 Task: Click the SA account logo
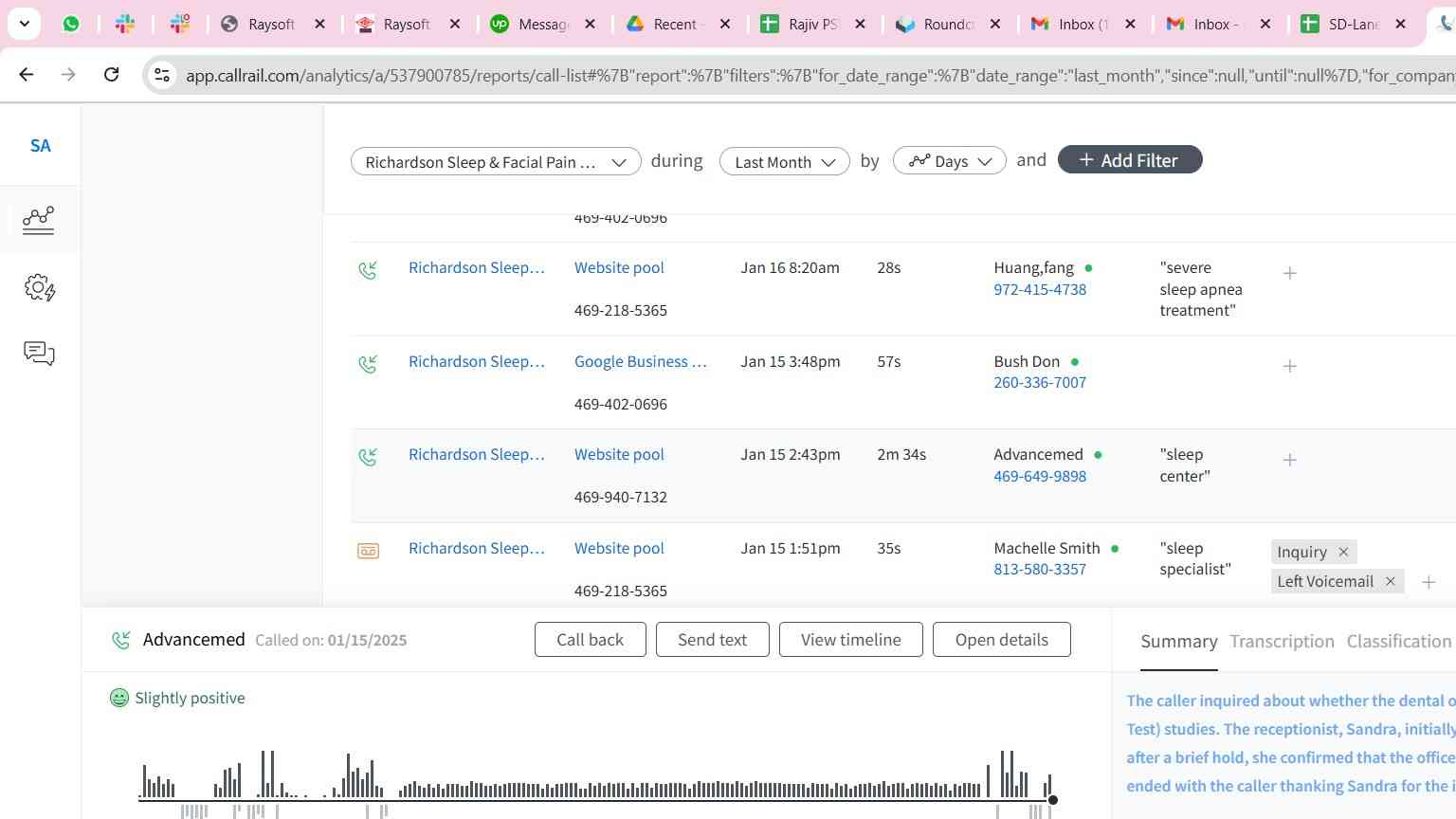point(40,145)
